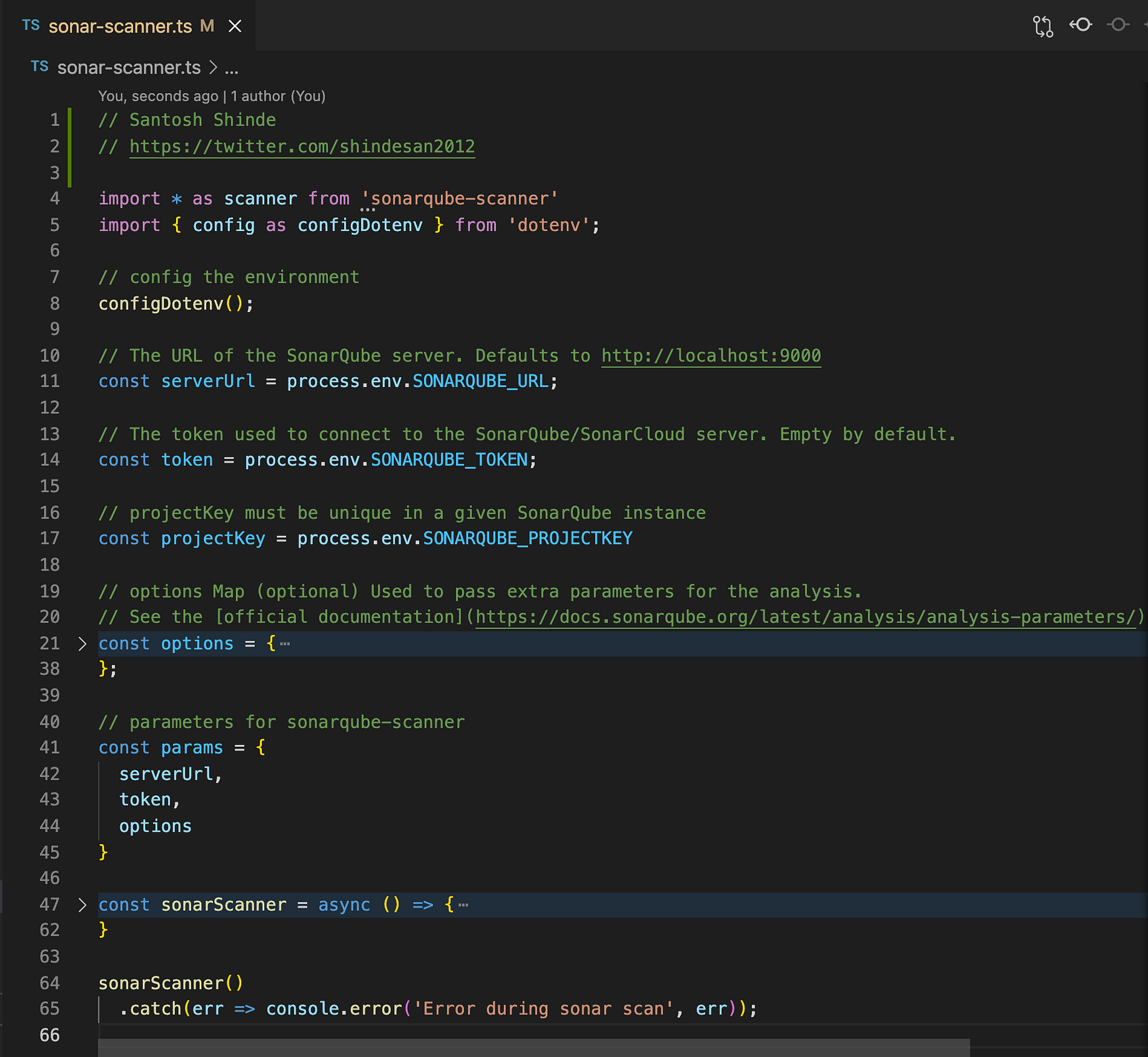
Task: Select the sonar-scanner.ts tab
Action: (x=121, y=26)
